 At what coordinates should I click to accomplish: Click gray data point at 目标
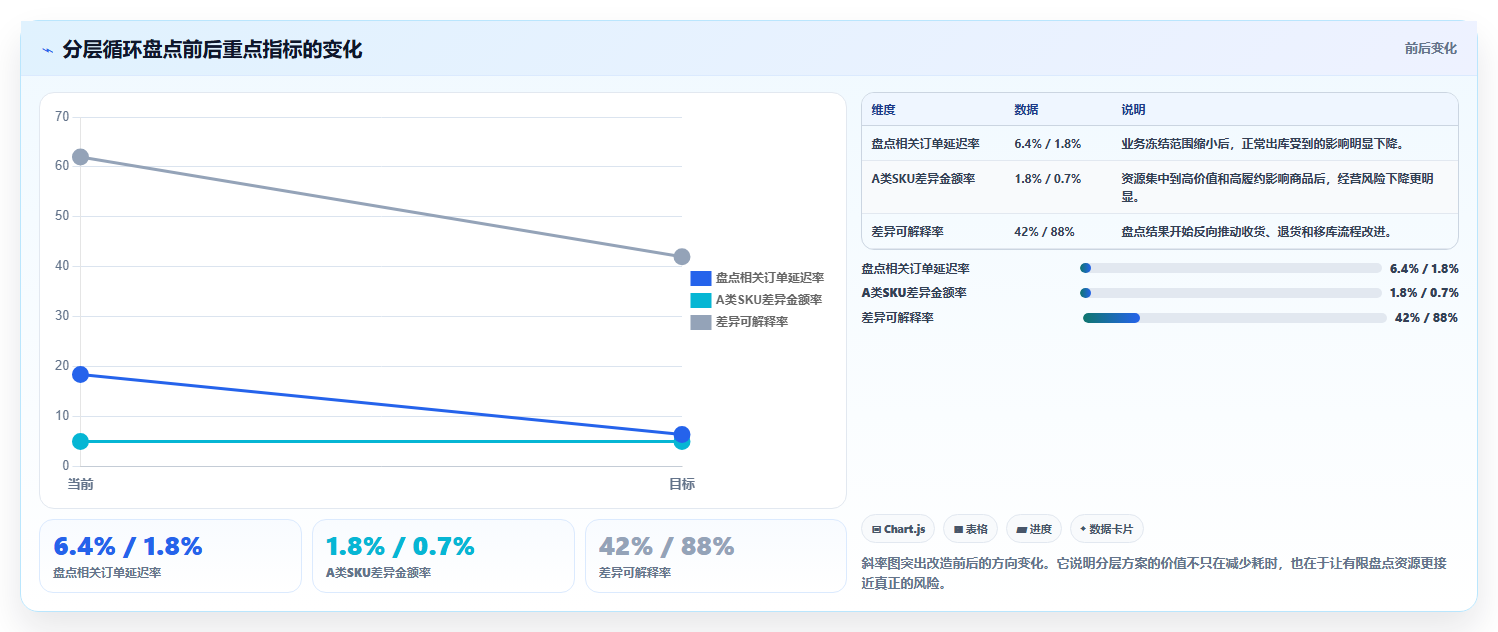pyautogui.click(x=682, y=257)
